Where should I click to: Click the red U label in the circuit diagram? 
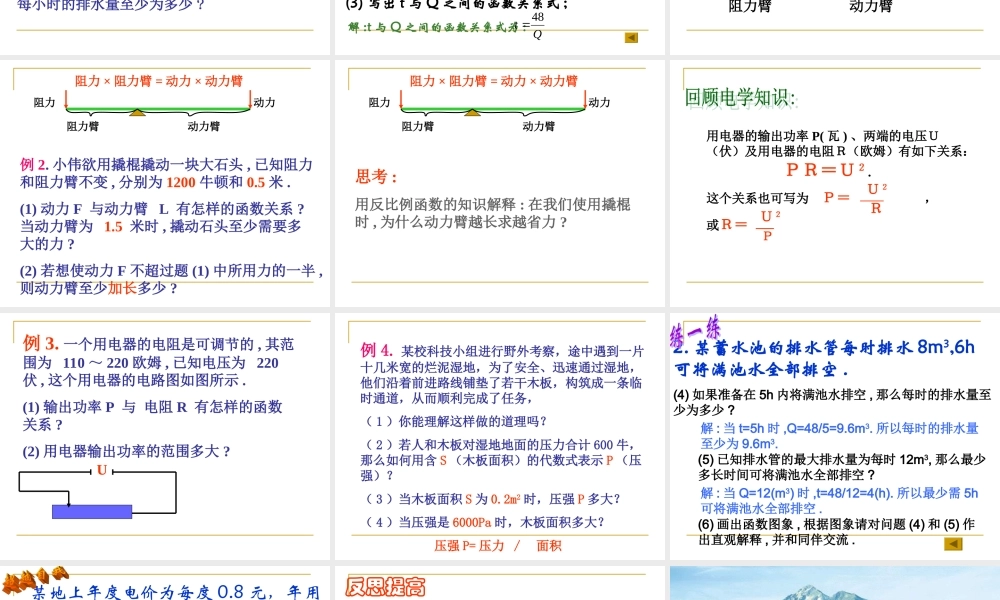coord(102,471)
